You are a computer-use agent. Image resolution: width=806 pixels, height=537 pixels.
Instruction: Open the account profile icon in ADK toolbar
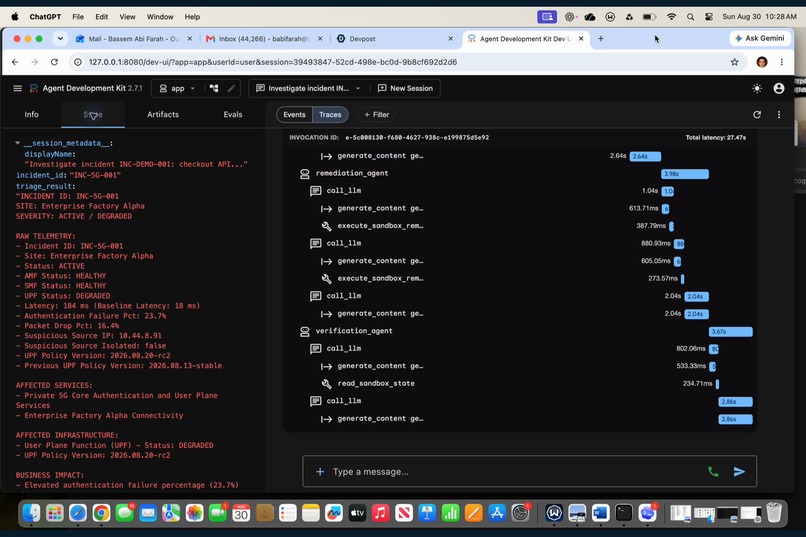779,88
